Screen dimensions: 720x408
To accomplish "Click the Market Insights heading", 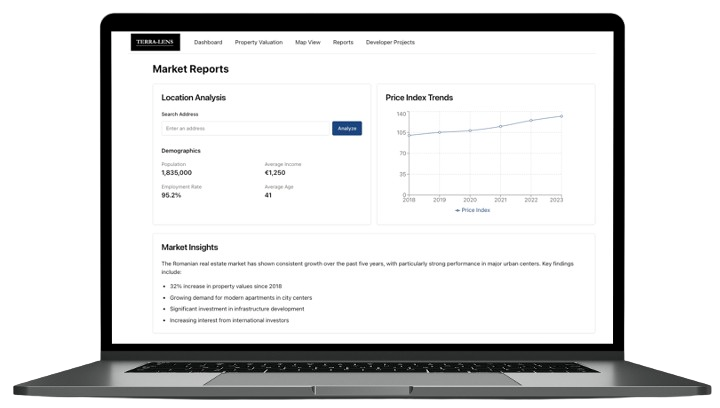I will point(190,247).
